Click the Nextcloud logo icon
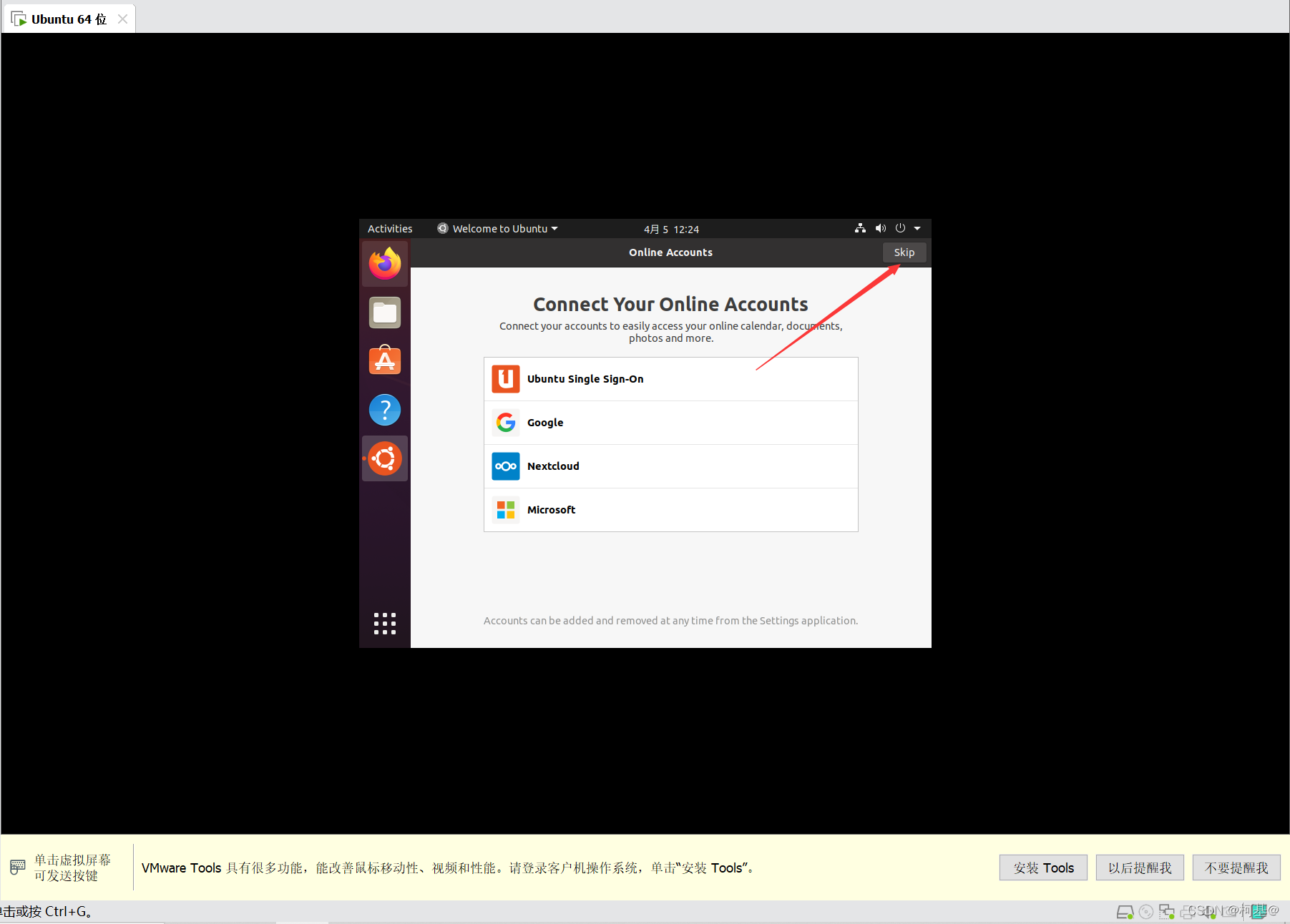Screen dimensions: 1290x924 pyautogui.click(x=506, y=466)
